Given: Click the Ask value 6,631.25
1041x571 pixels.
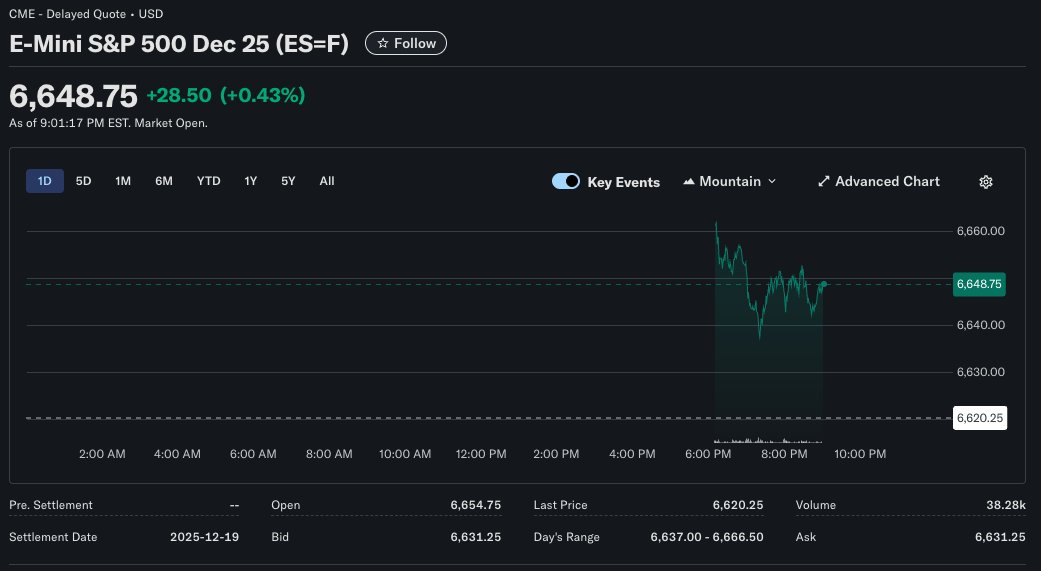Looking at the screenshot, I should [x=1000, y=537].
